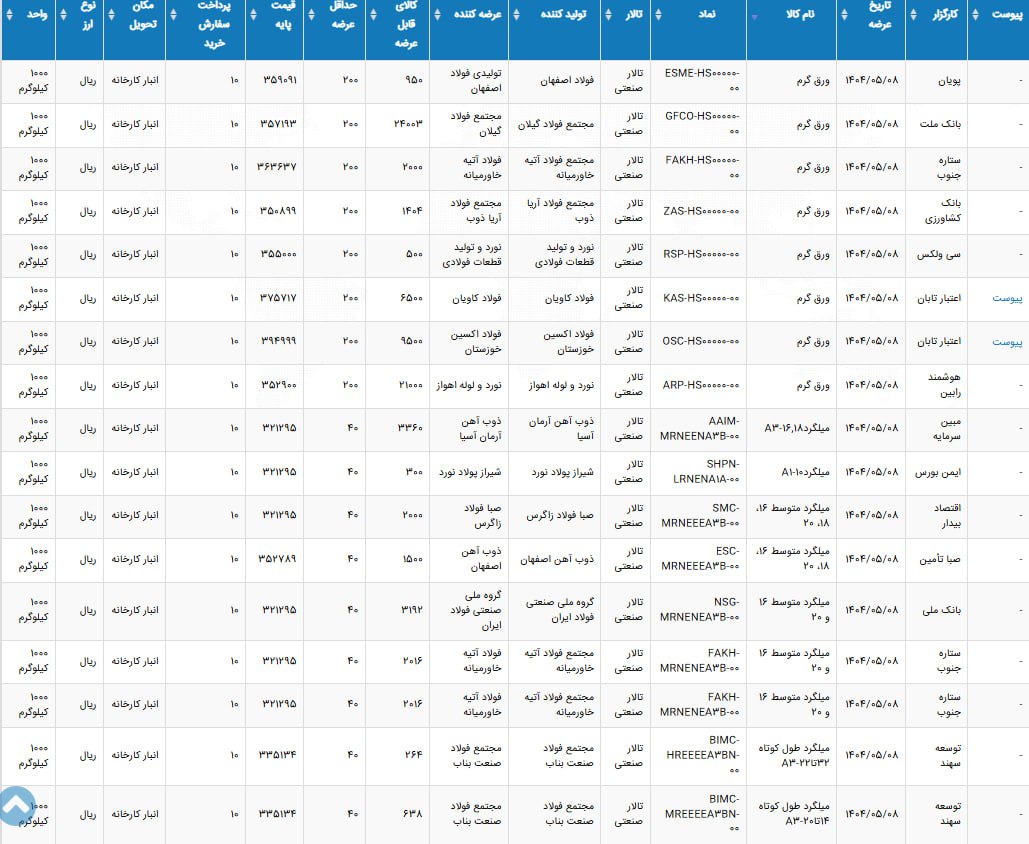Click sort arrow in نام کالا header
Screen dimensions: 1029x844
754,16
